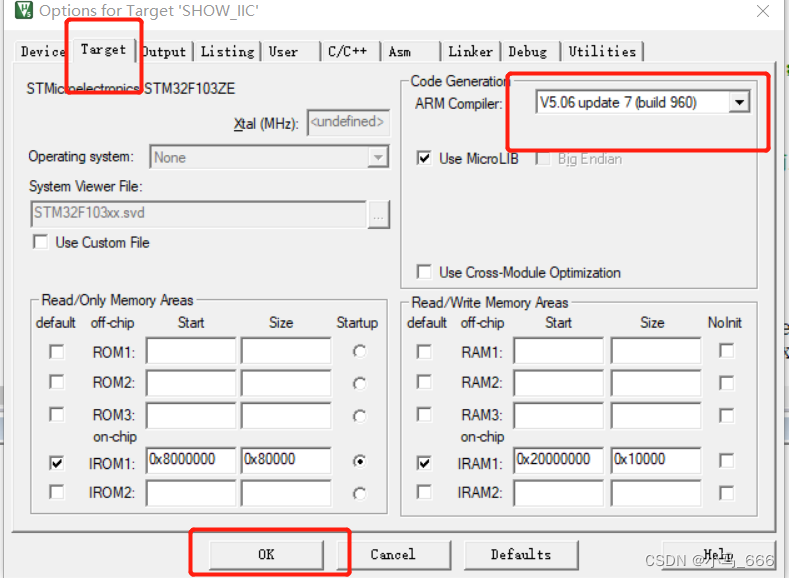Click the Cancel button
This screenshot has width=789, height=578.
(x=393, y=554)
